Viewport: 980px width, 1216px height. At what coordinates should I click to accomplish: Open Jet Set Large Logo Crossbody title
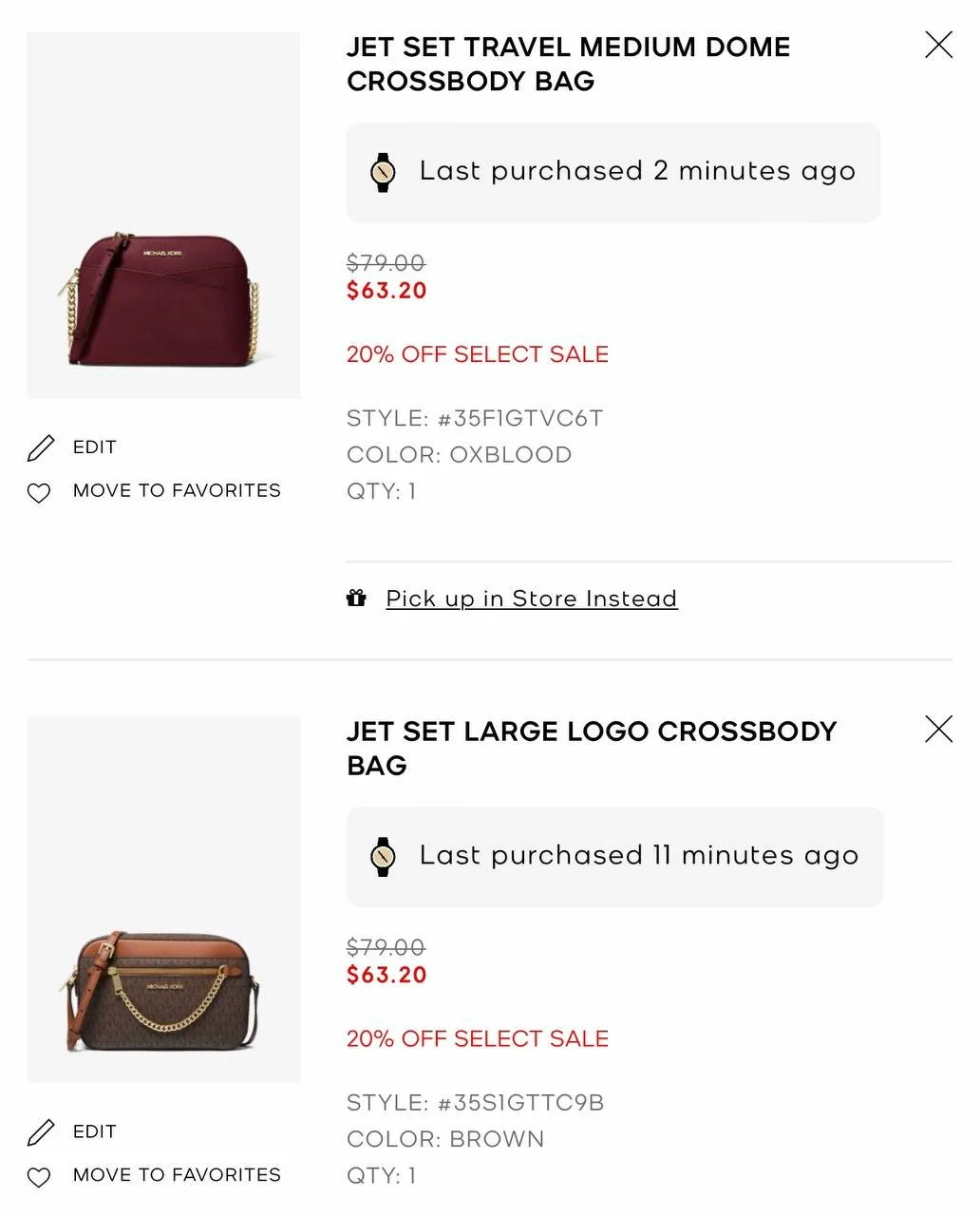tap(591, 748)
